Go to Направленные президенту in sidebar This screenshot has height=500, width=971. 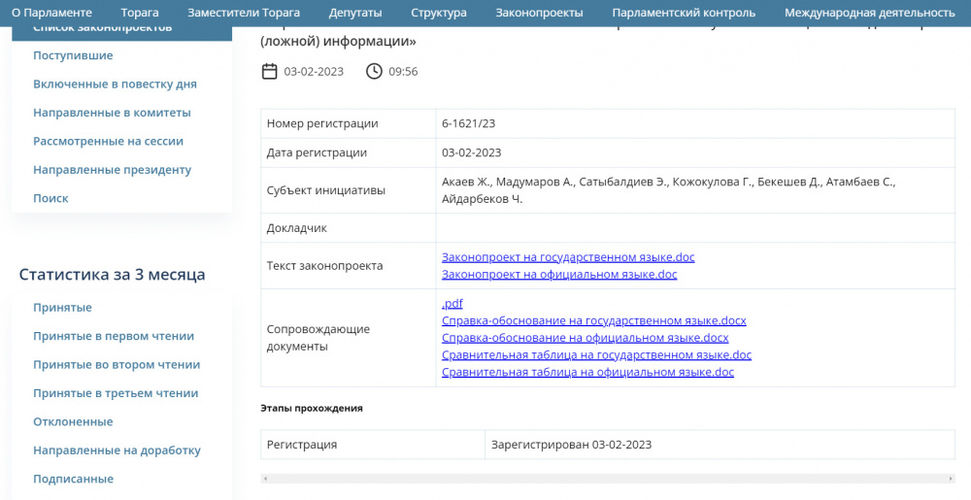click(x=111, y=170)
